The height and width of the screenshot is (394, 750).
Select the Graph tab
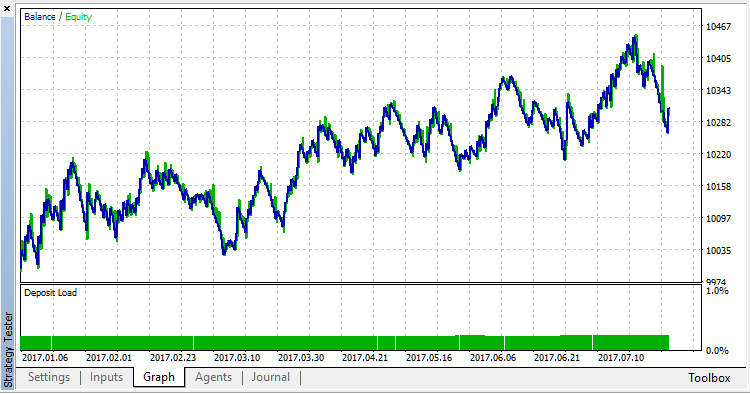coord(159,377)
